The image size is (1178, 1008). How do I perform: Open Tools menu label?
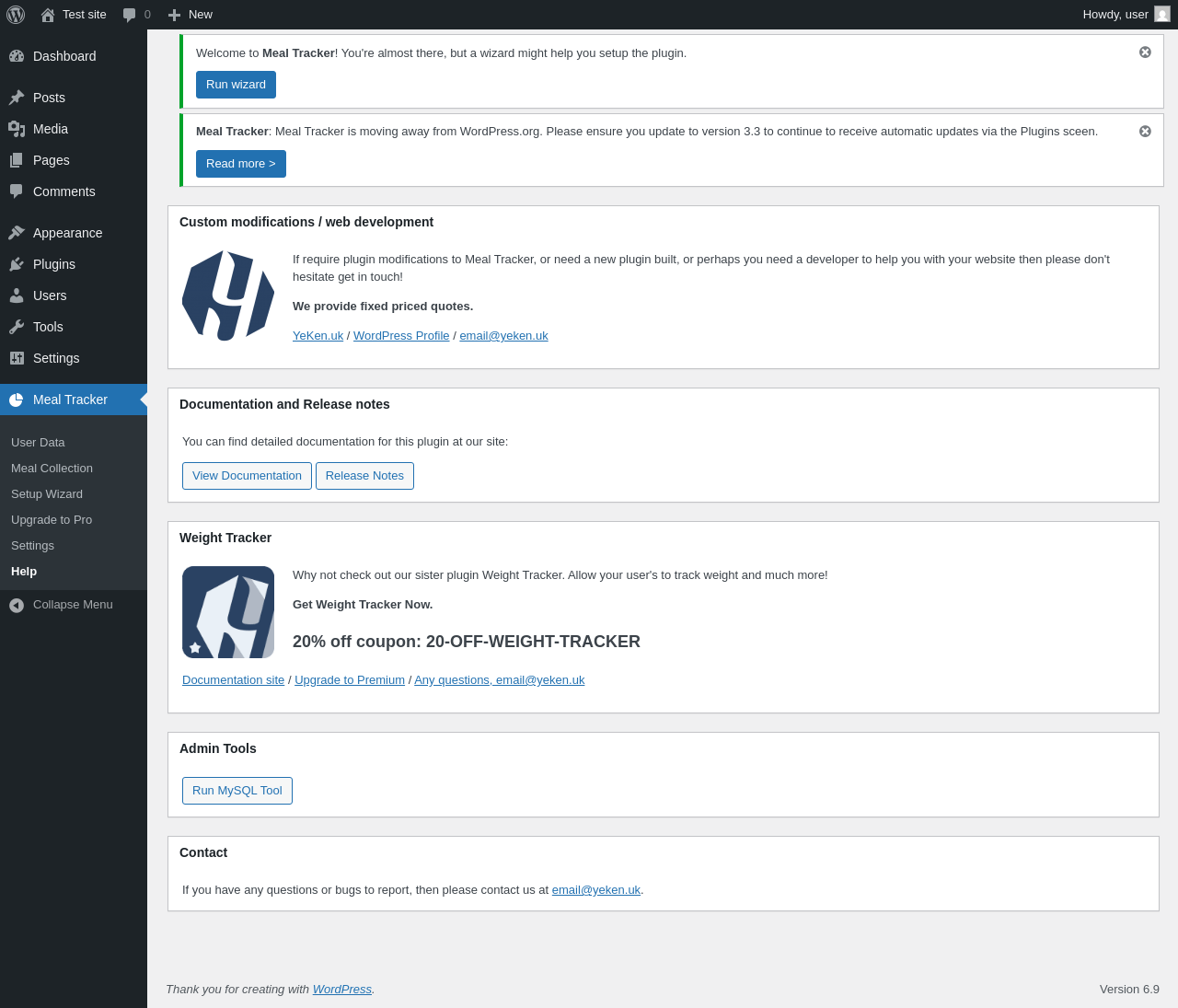(48, 327)
